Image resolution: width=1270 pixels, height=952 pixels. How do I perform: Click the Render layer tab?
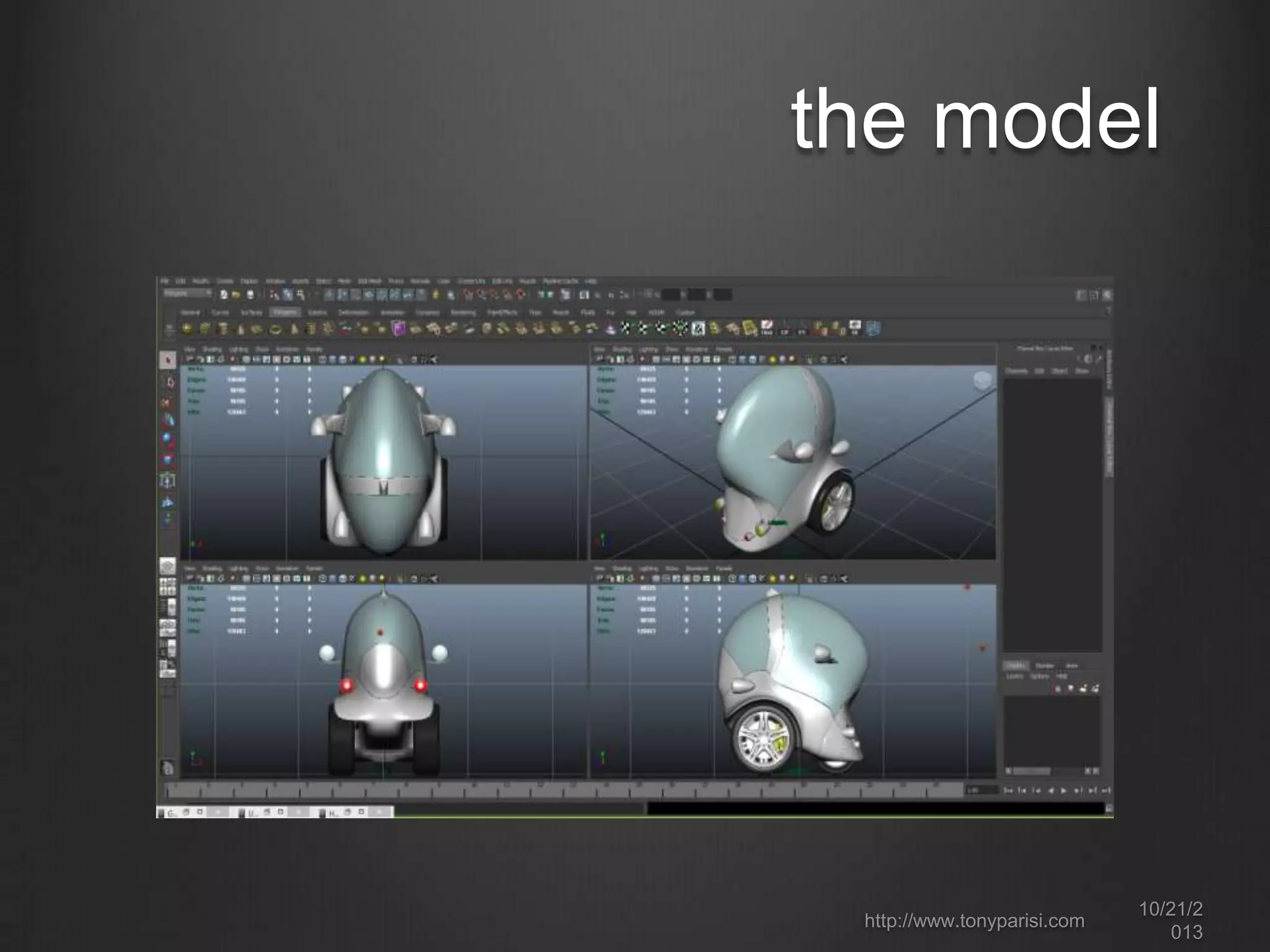point(1045,666)
